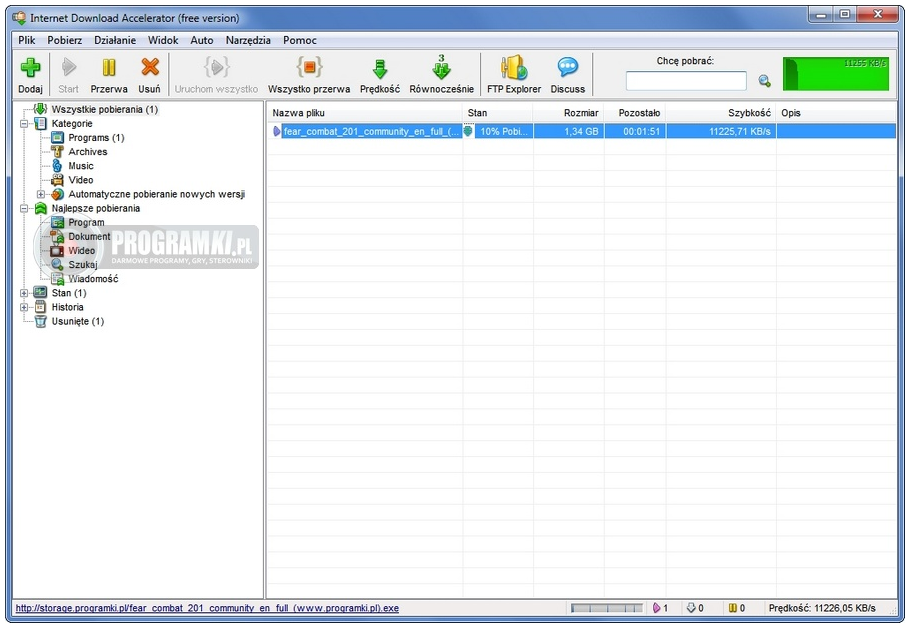The width and height of the screenshot is (909, 628).
Task: Collapse the Najlepsze pobierania node
Action: 24,208
